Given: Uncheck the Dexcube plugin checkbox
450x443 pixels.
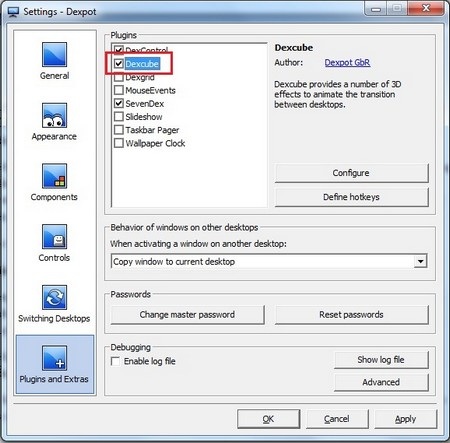Looking at the screenshot, I should click(119, 63).
